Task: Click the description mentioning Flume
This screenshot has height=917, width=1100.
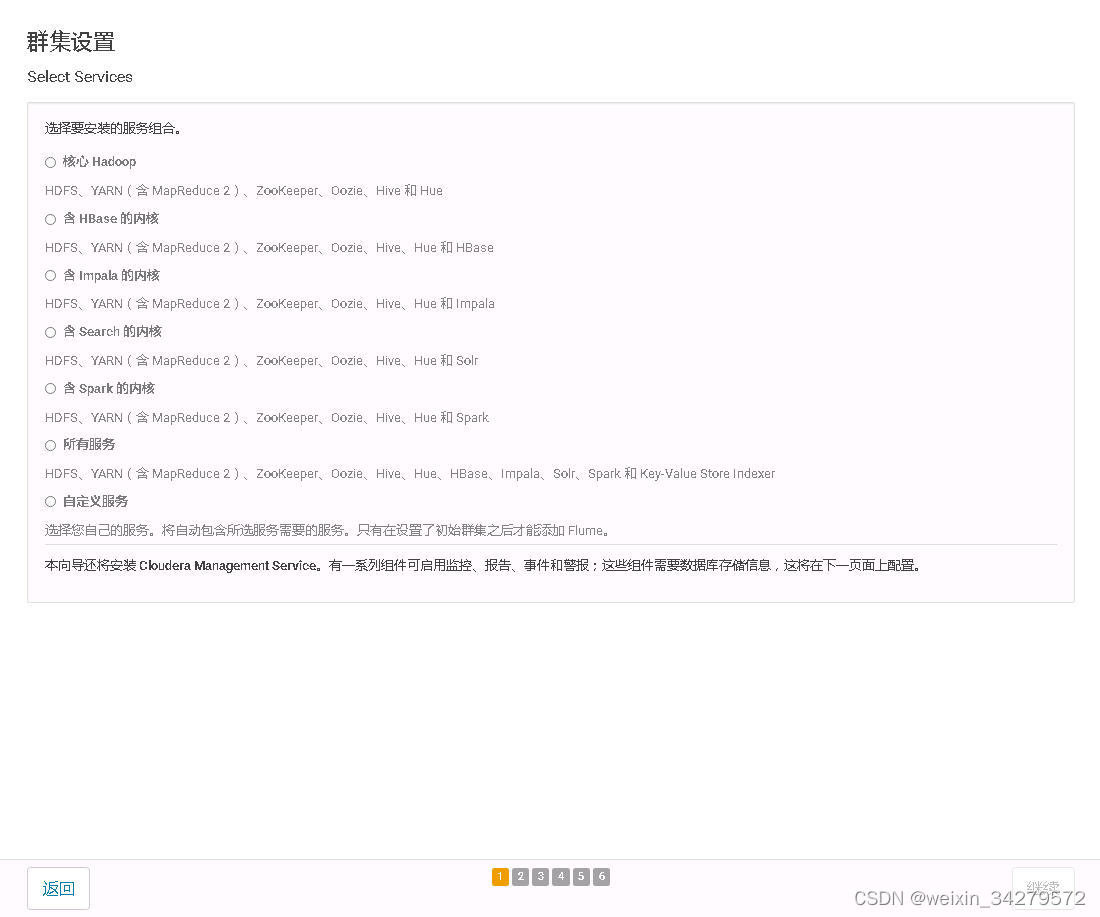Action: 328,530
